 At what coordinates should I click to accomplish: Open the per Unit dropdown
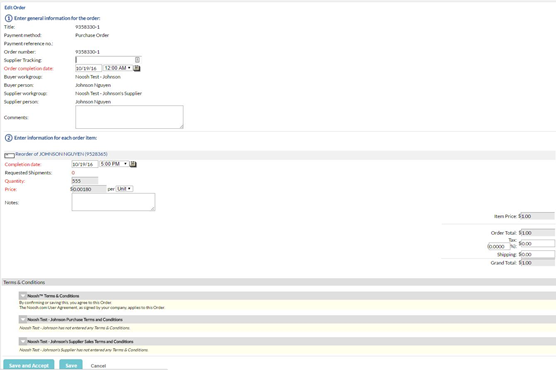pyautogui.click(x=124, y=189)
